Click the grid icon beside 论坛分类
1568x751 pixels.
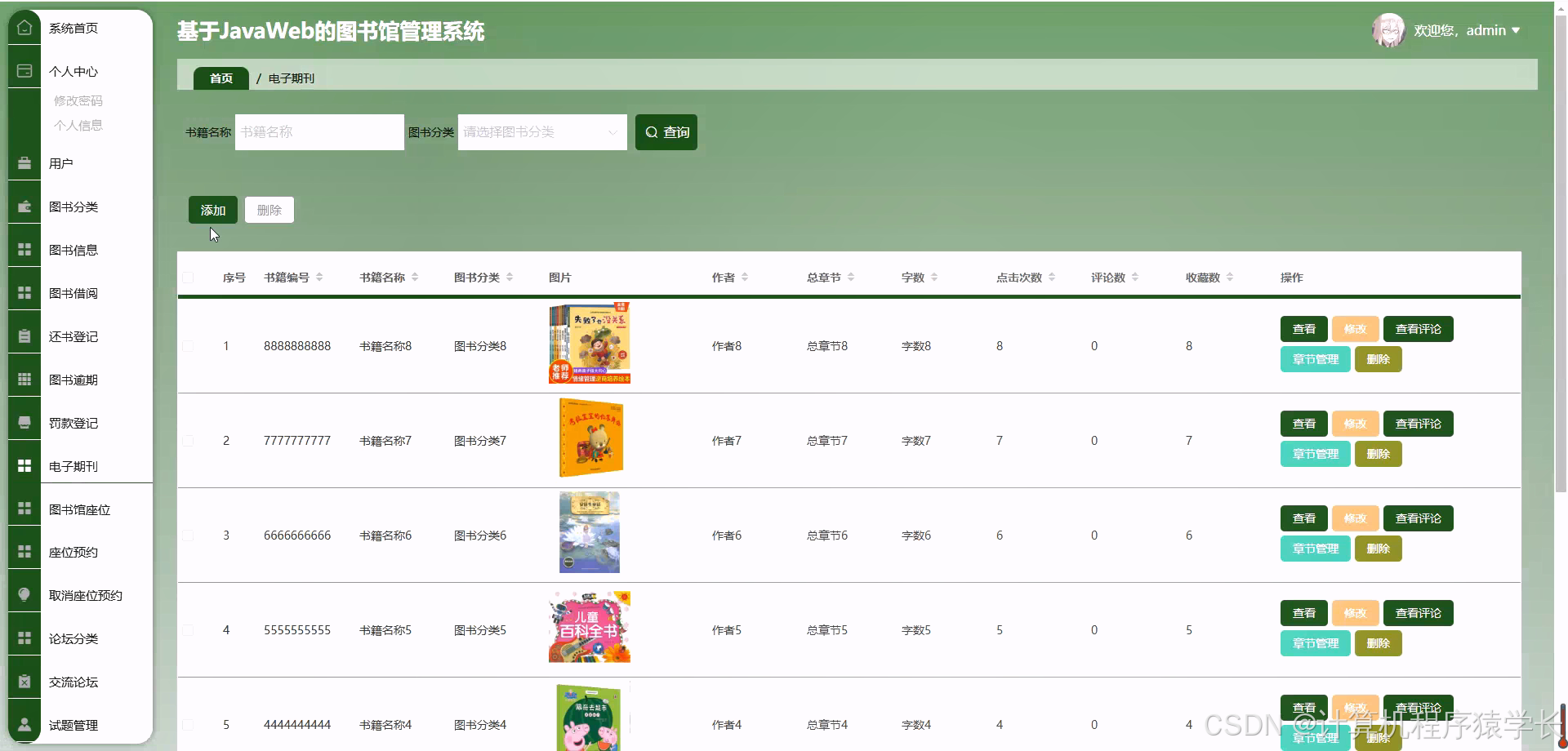coord(24,638)
